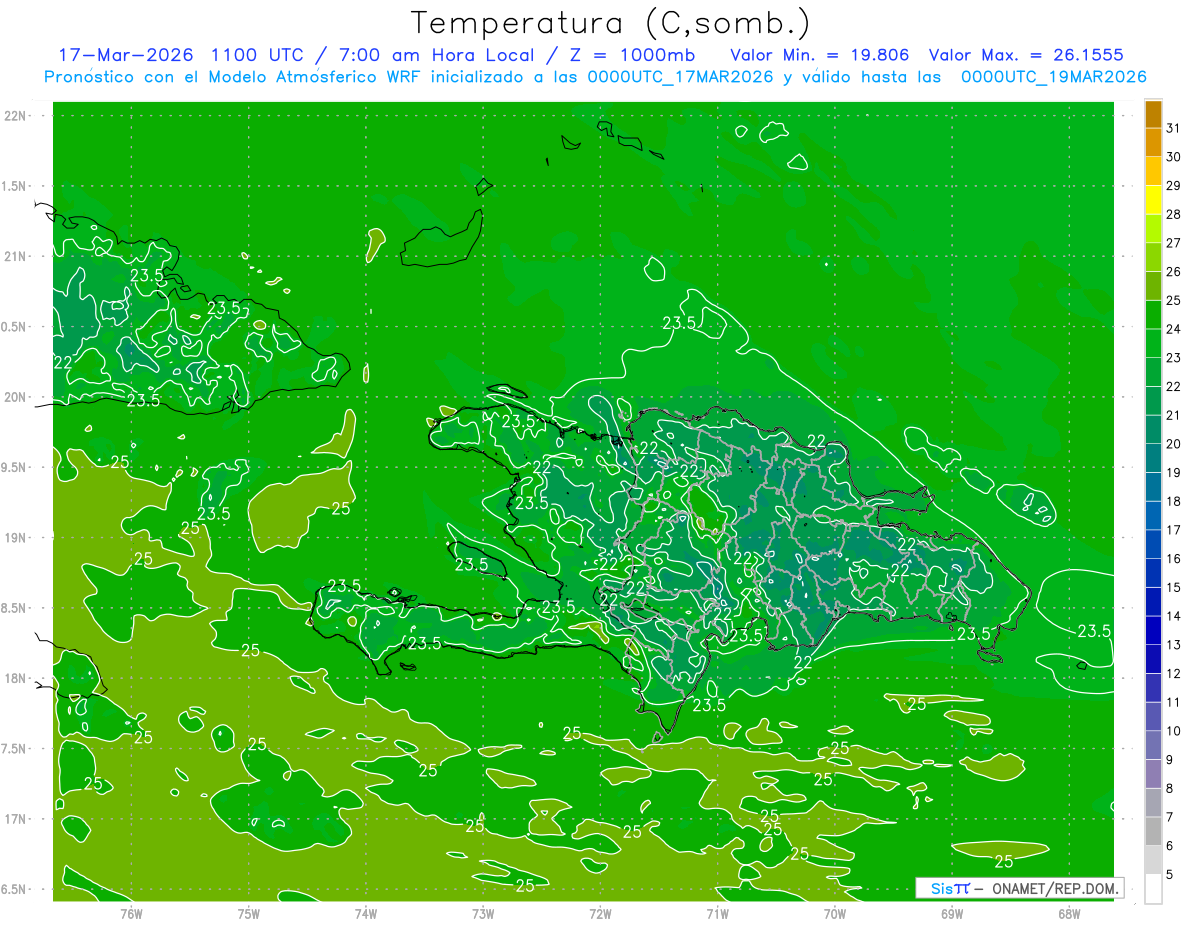
Task: Click colorbar label '18'
Action: pyautogui.click(x=1174, y=501)
